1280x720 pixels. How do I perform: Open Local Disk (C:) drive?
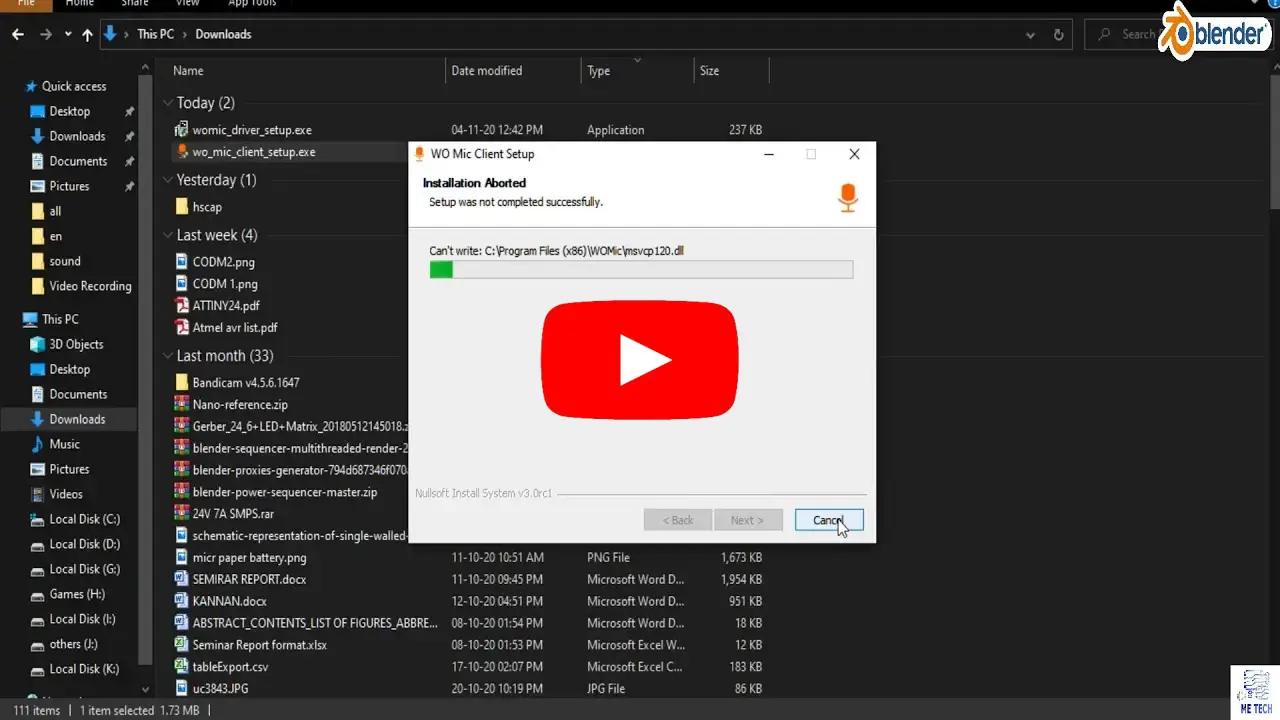pos(84,519)
